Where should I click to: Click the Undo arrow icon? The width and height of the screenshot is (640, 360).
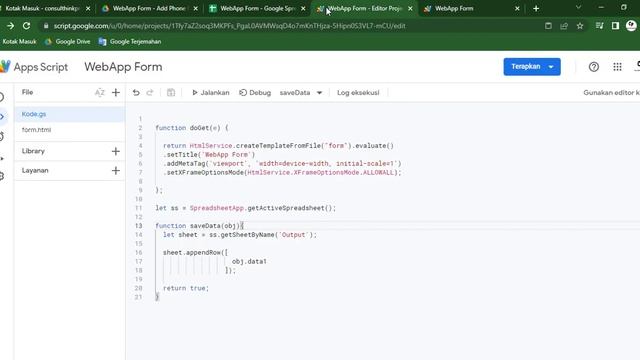coord(136,93)
